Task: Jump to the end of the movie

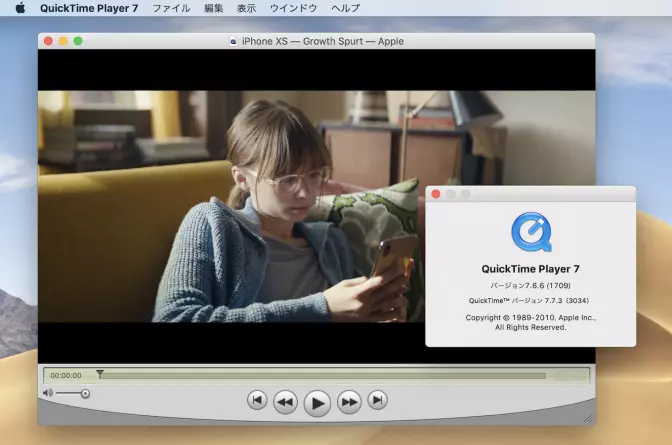Action: pos(378,400)
